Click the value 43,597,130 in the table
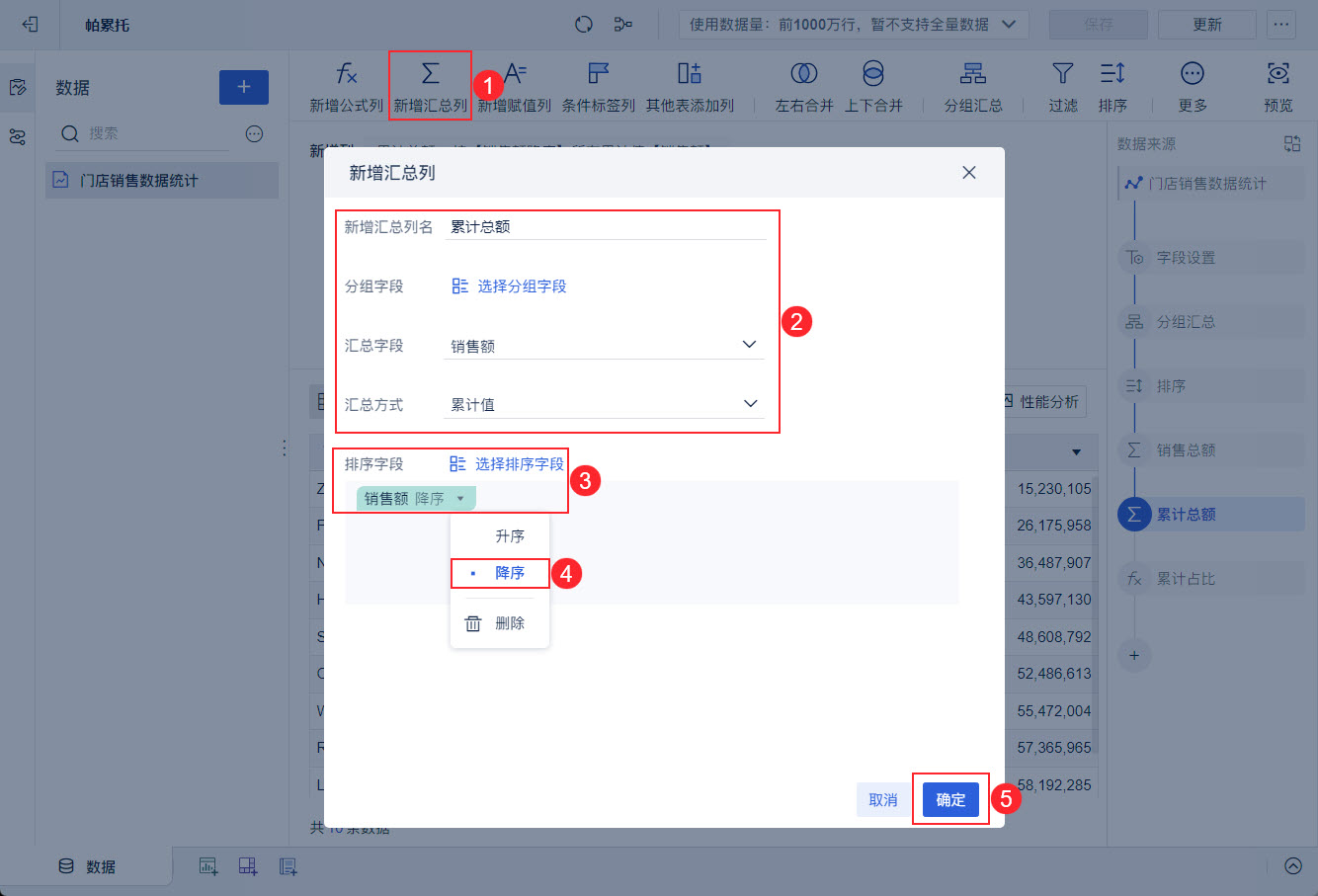Image resolution: width=1318 pixels, height=896 pixels. [1054, 600]
